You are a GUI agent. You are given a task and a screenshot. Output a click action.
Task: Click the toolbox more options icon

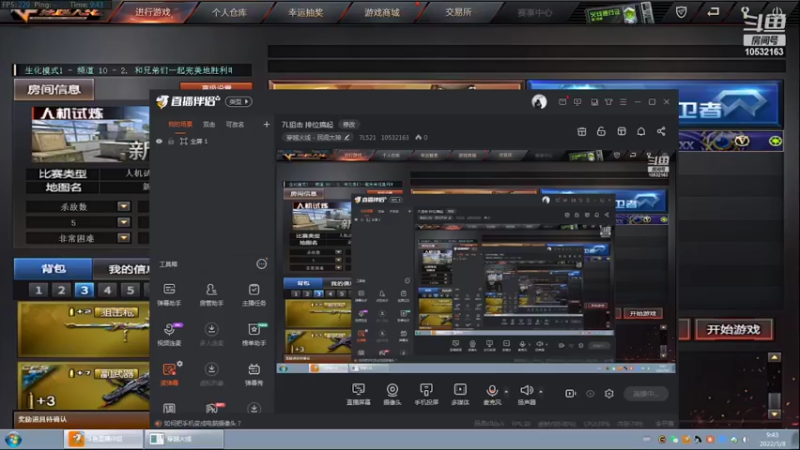[x=261, y=264]
